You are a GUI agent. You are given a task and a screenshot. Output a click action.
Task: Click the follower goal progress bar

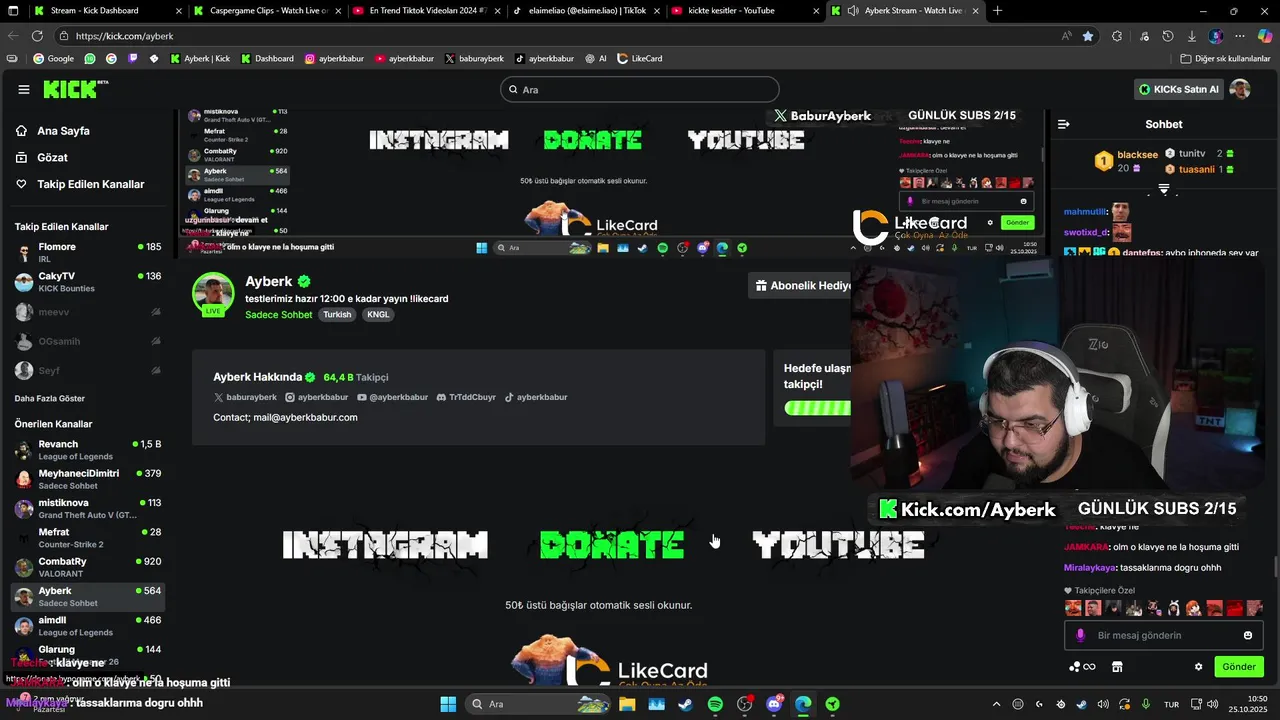818,408
